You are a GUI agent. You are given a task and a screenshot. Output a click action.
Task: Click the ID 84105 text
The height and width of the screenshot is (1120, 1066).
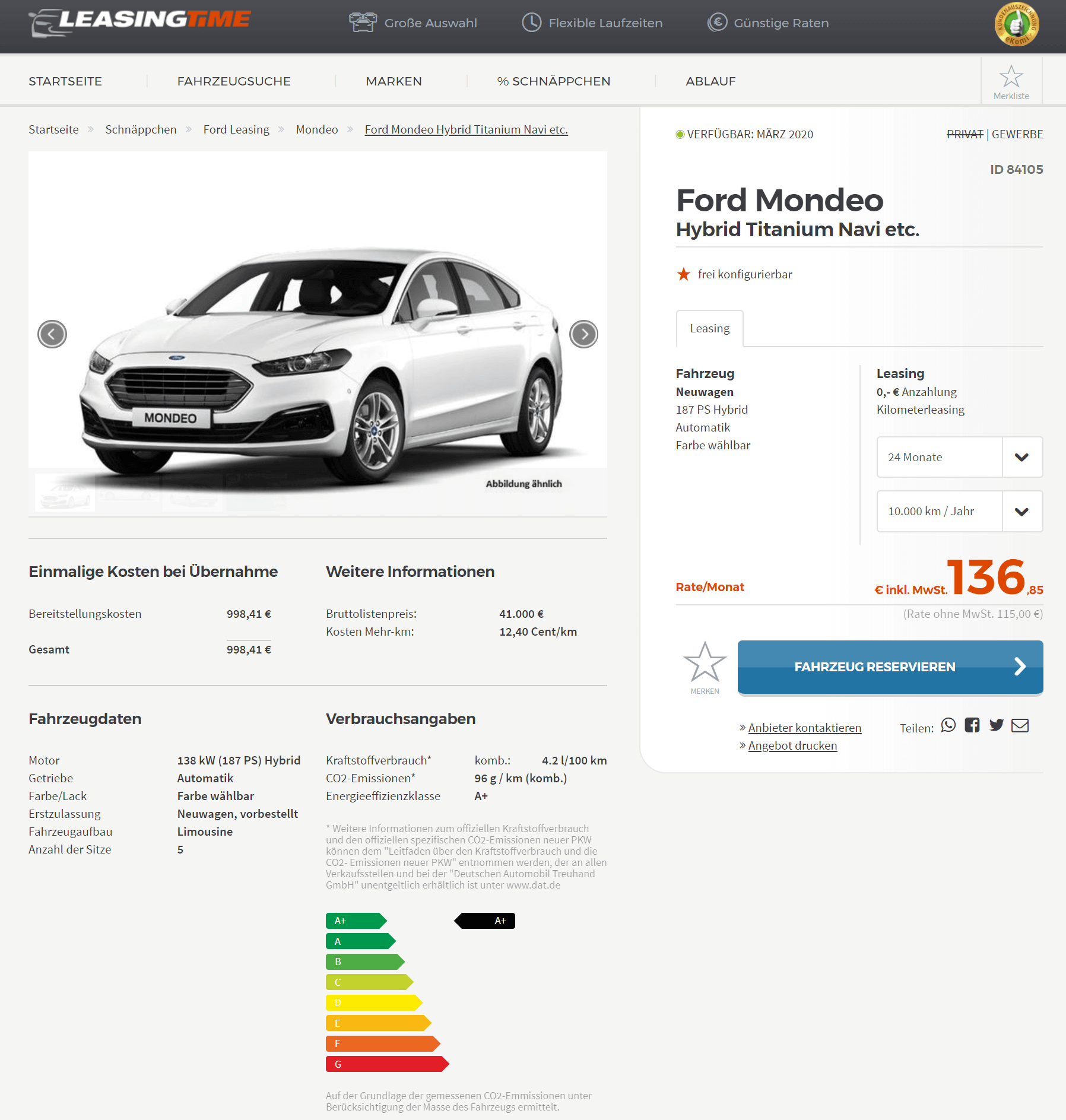click(x=1016, y=170)
